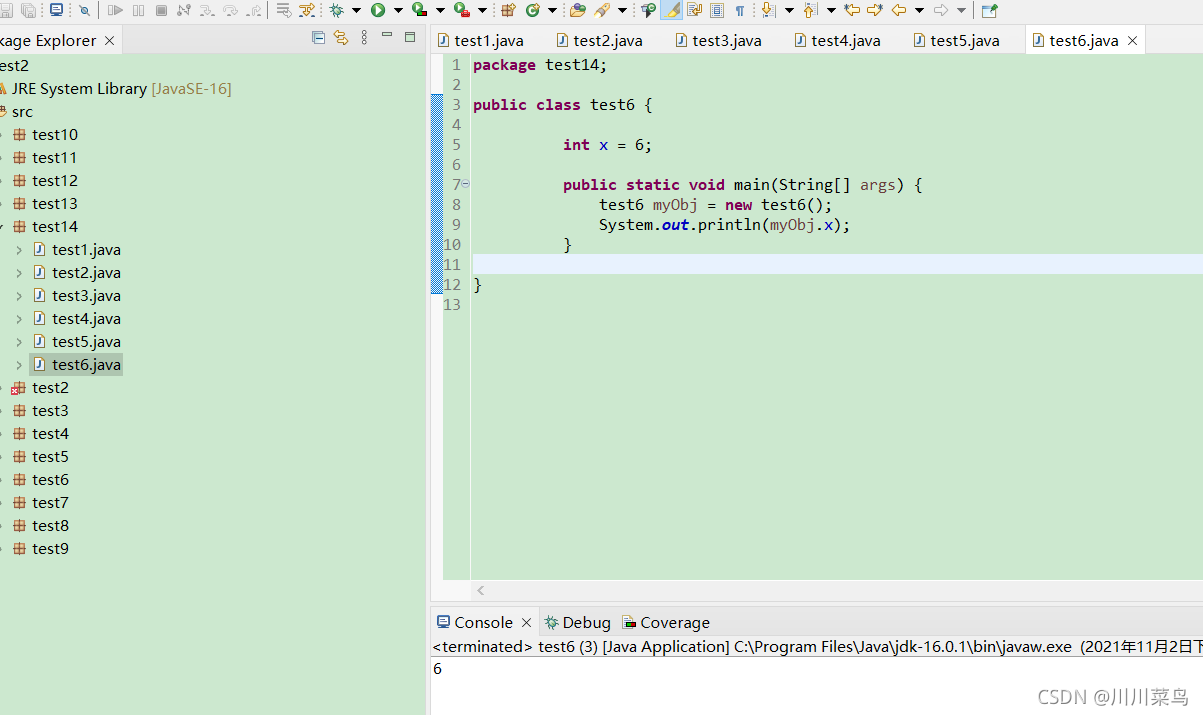
Task: Click the Save All disks icon
Action: [29, 10]
